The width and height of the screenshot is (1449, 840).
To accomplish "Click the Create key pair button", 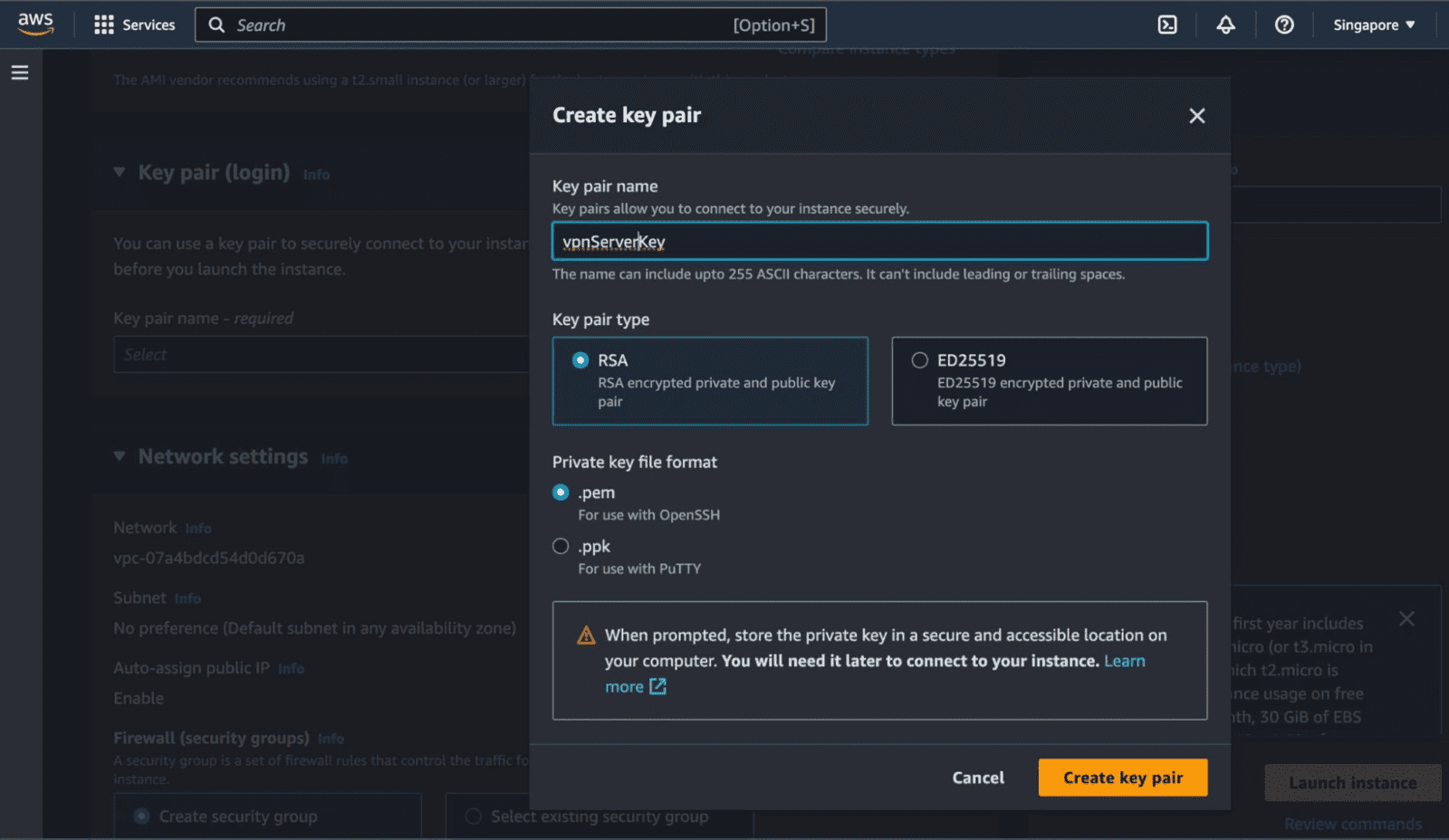I will coord(1122,778).
